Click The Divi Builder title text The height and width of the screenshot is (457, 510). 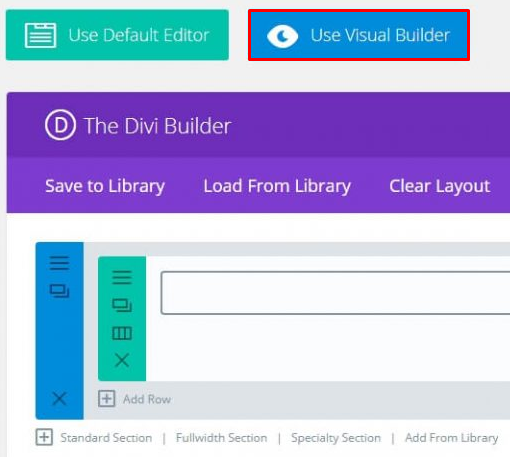[158, 126]
